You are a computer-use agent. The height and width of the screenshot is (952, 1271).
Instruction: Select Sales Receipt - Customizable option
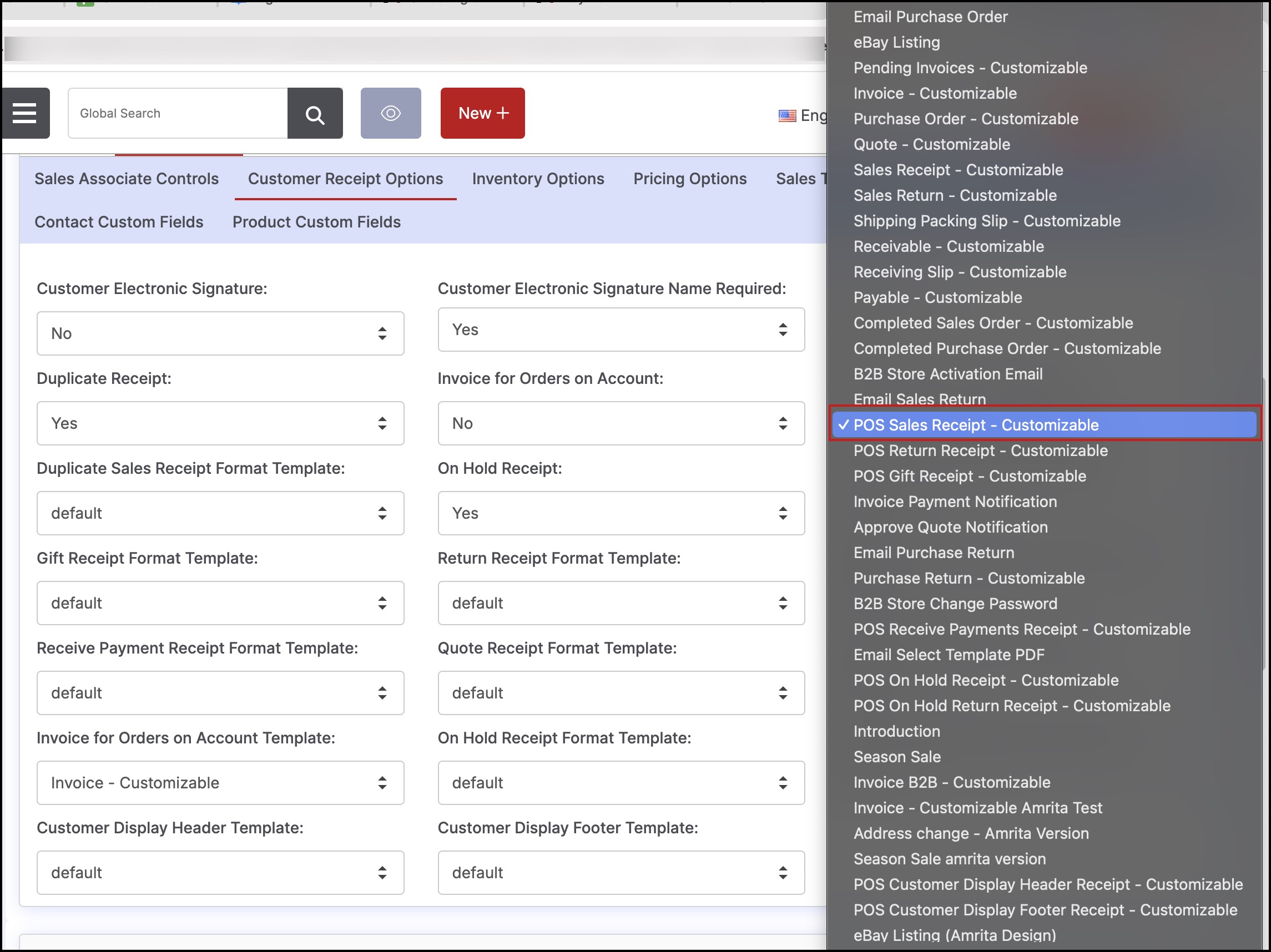pyautogui.click(x=1045, y=170)
